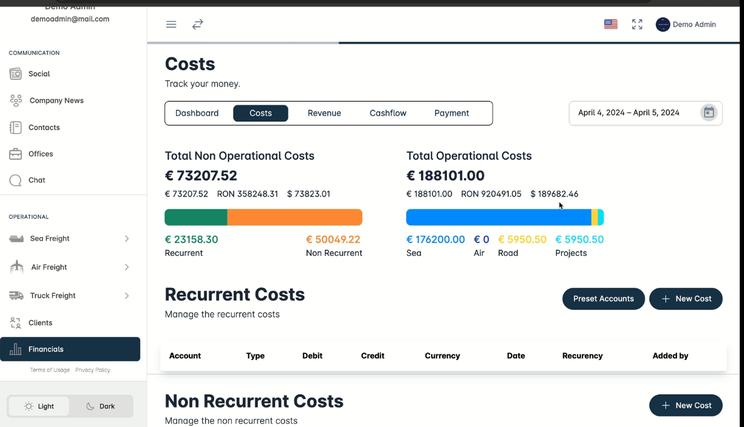744x427 pixels.
Task: Open Social in the sidebar
Action: coord(39,74)
